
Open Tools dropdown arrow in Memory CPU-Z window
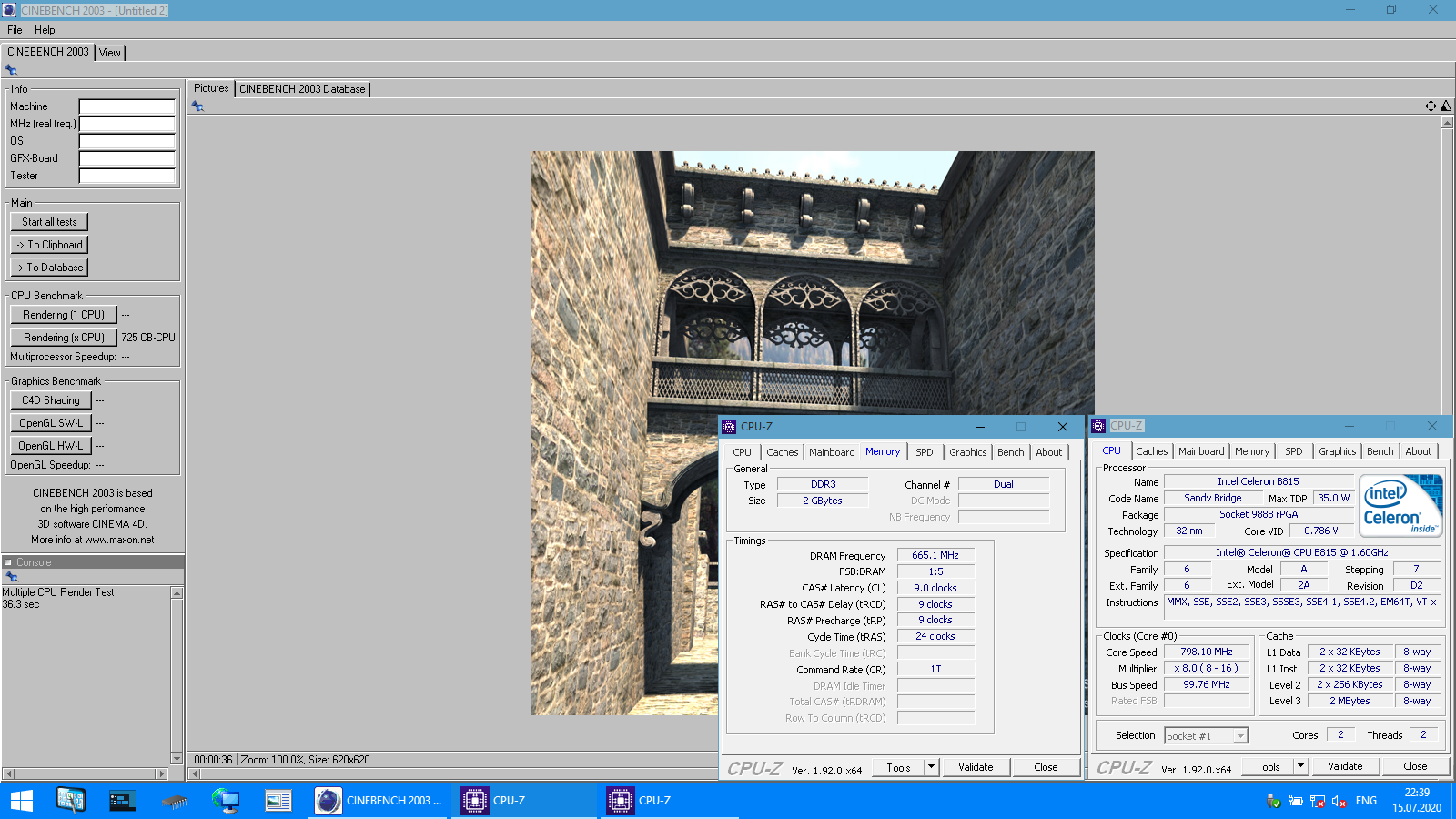click(x=931, y=767)
